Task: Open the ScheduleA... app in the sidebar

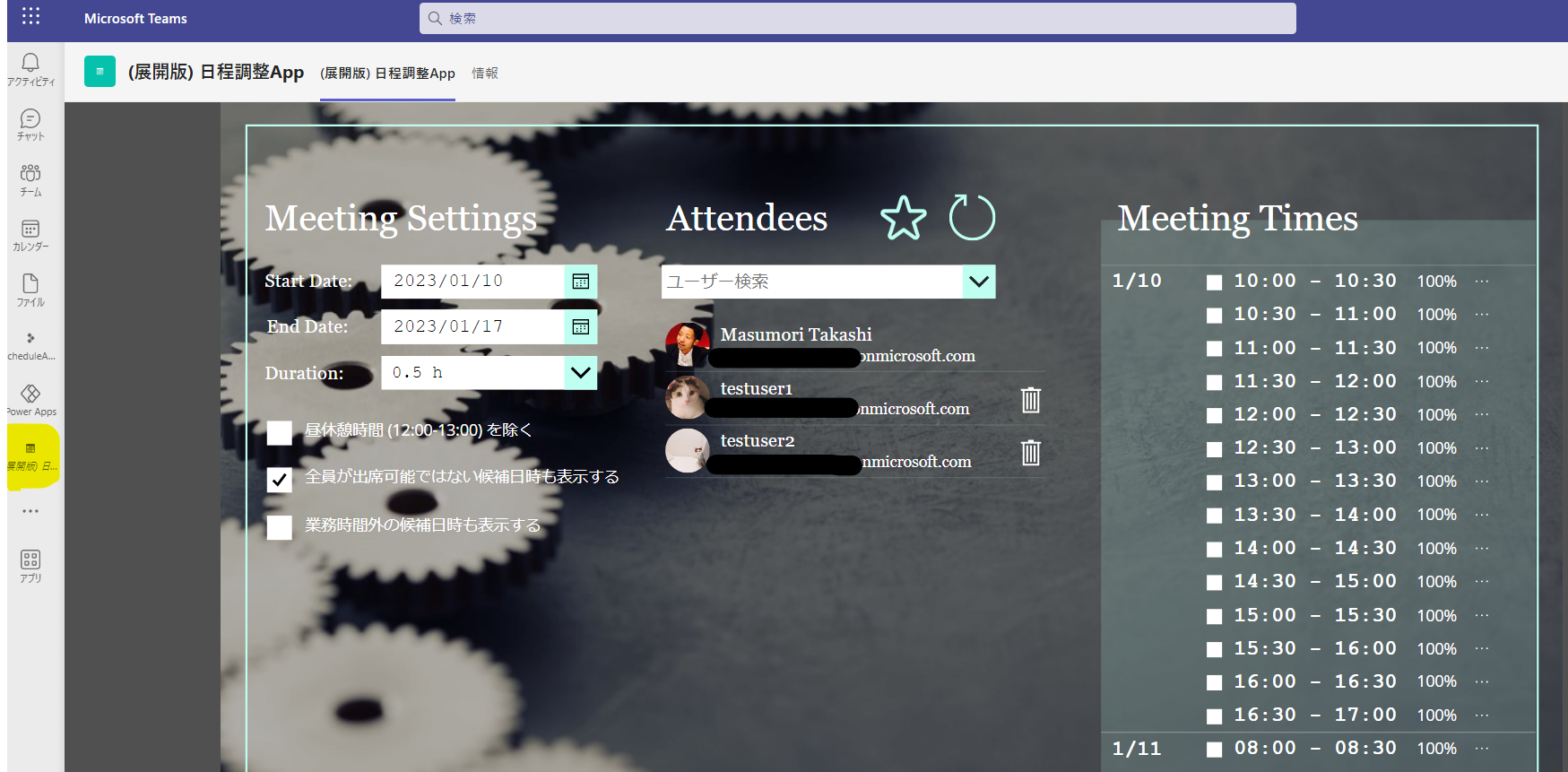Action: (x=30, y=345)
